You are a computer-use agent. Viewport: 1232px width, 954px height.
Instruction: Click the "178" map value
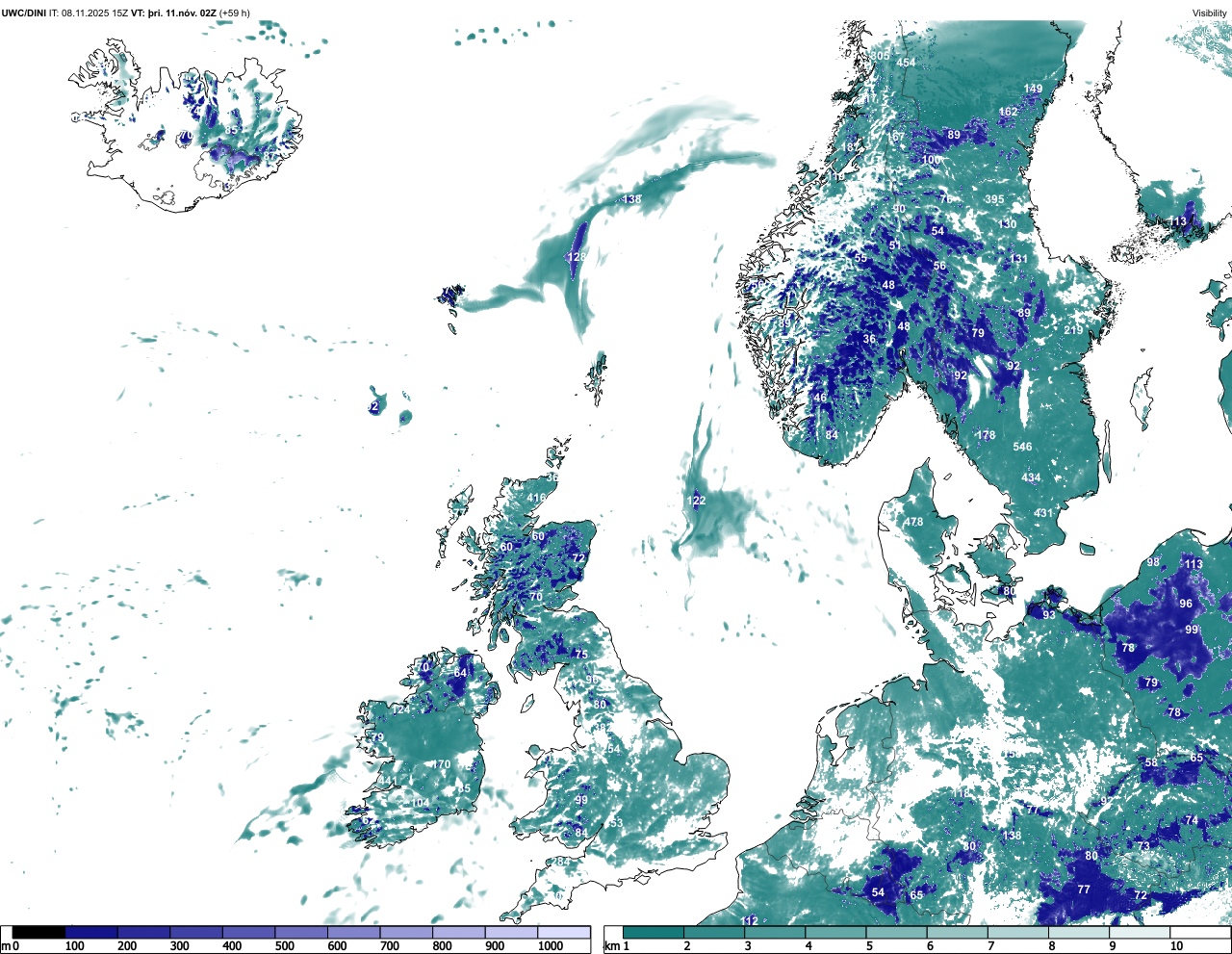click(987, 435)
